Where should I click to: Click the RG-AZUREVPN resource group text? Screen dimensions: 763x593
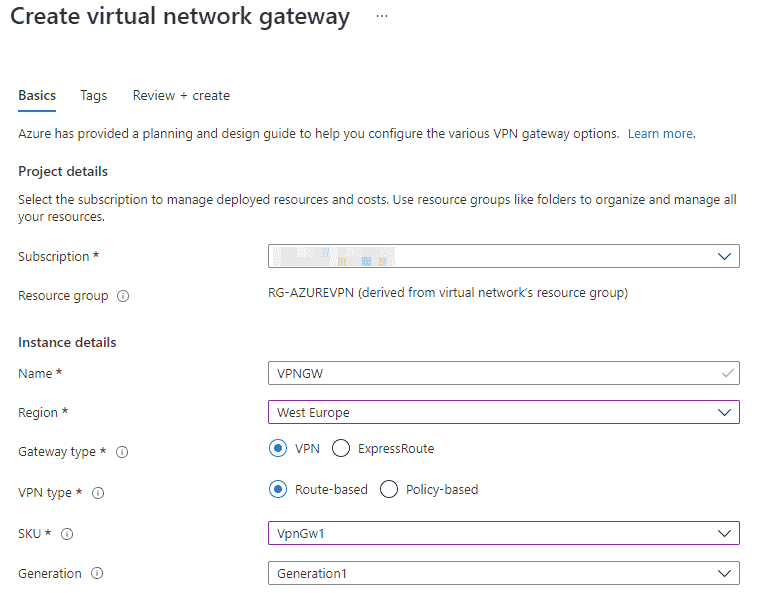tap(448, 292)
